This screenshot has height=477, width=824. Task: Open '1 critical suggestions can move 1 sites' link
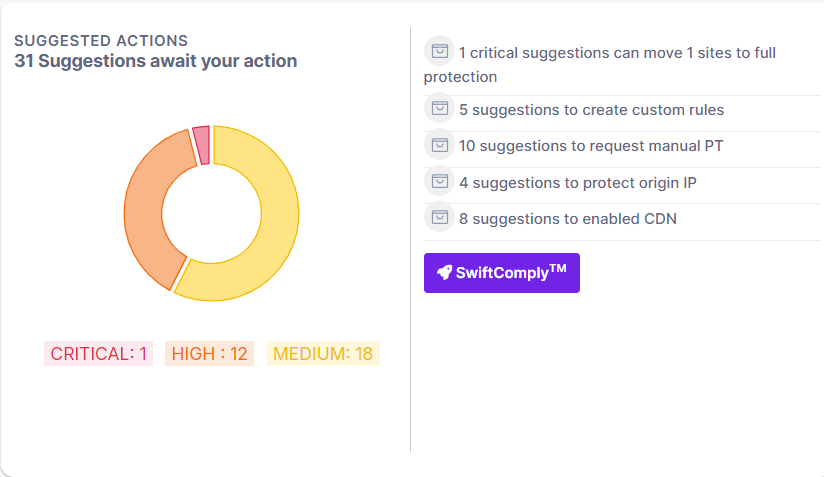point(616,53)
